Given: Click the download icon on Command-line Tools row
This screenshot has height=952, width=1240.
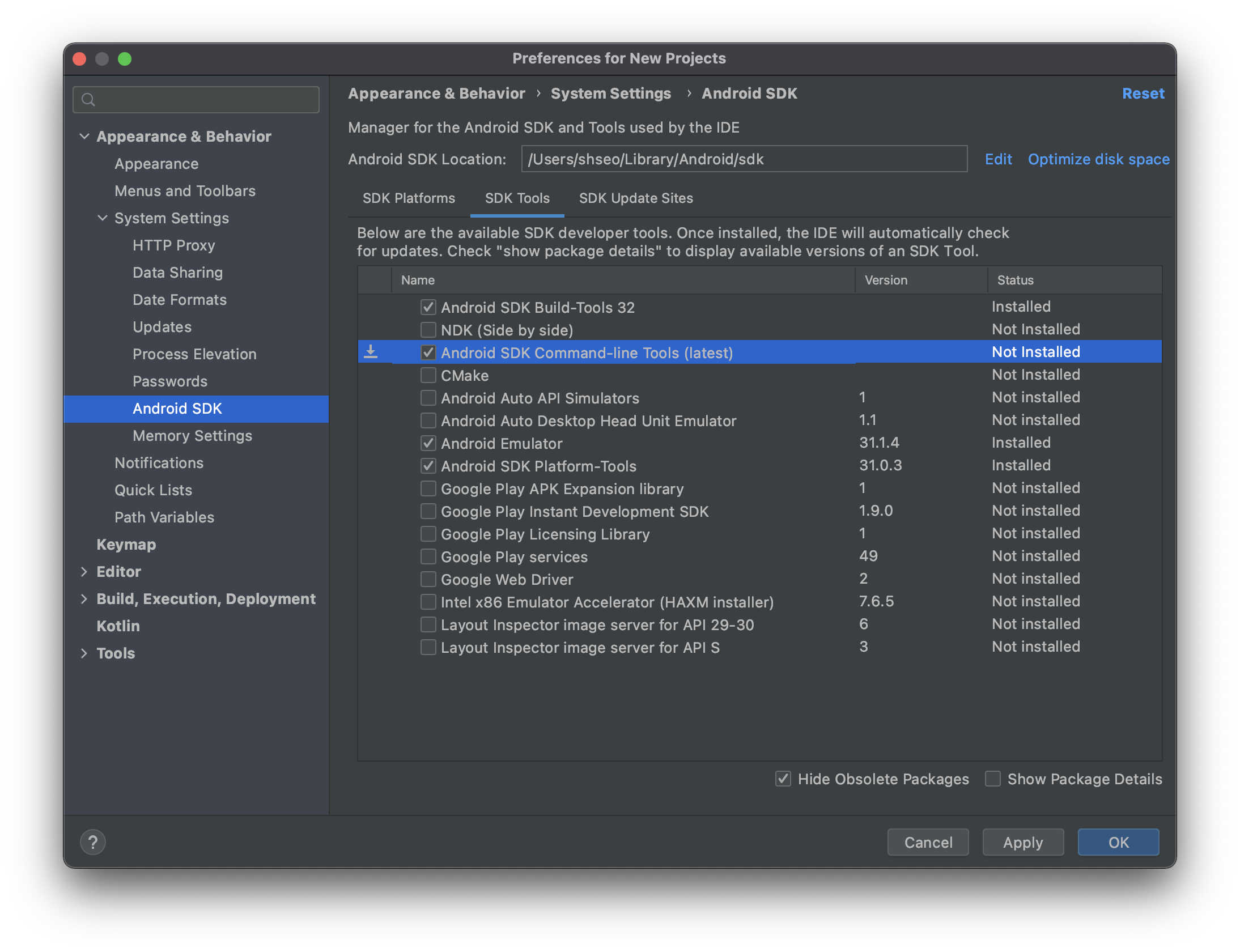Looking at the screenshot, I should (x=371, y=352).
